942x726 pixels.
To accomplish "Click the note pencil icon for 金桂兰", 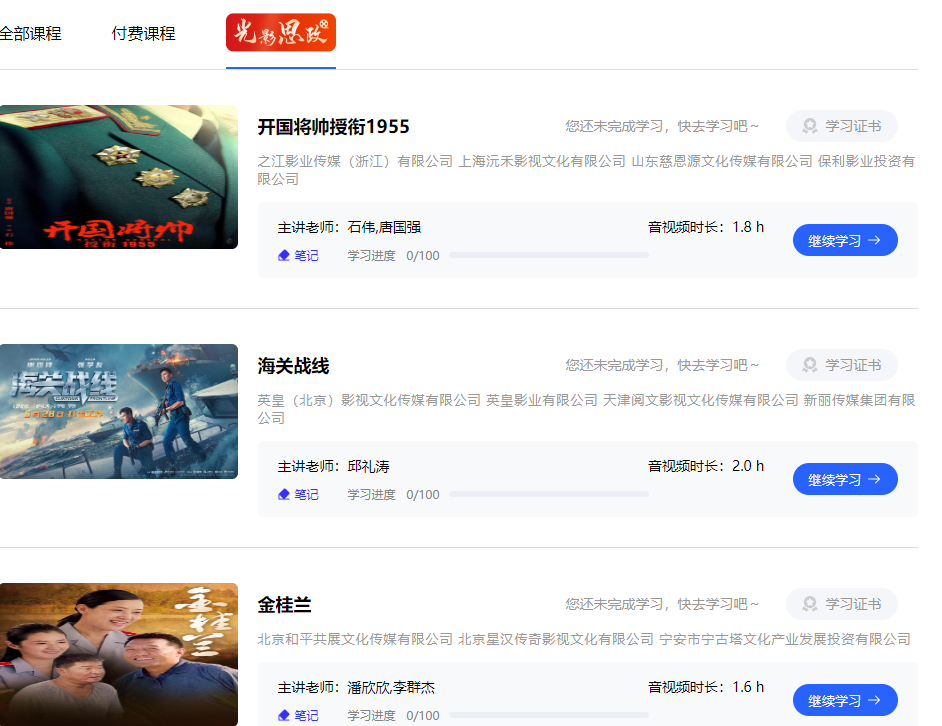I will 284,715.
